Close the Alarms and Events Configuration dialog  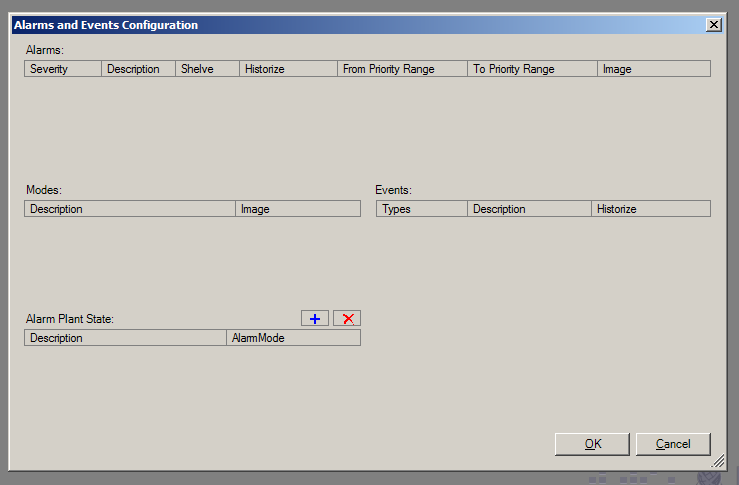click(x=713, y=25)
